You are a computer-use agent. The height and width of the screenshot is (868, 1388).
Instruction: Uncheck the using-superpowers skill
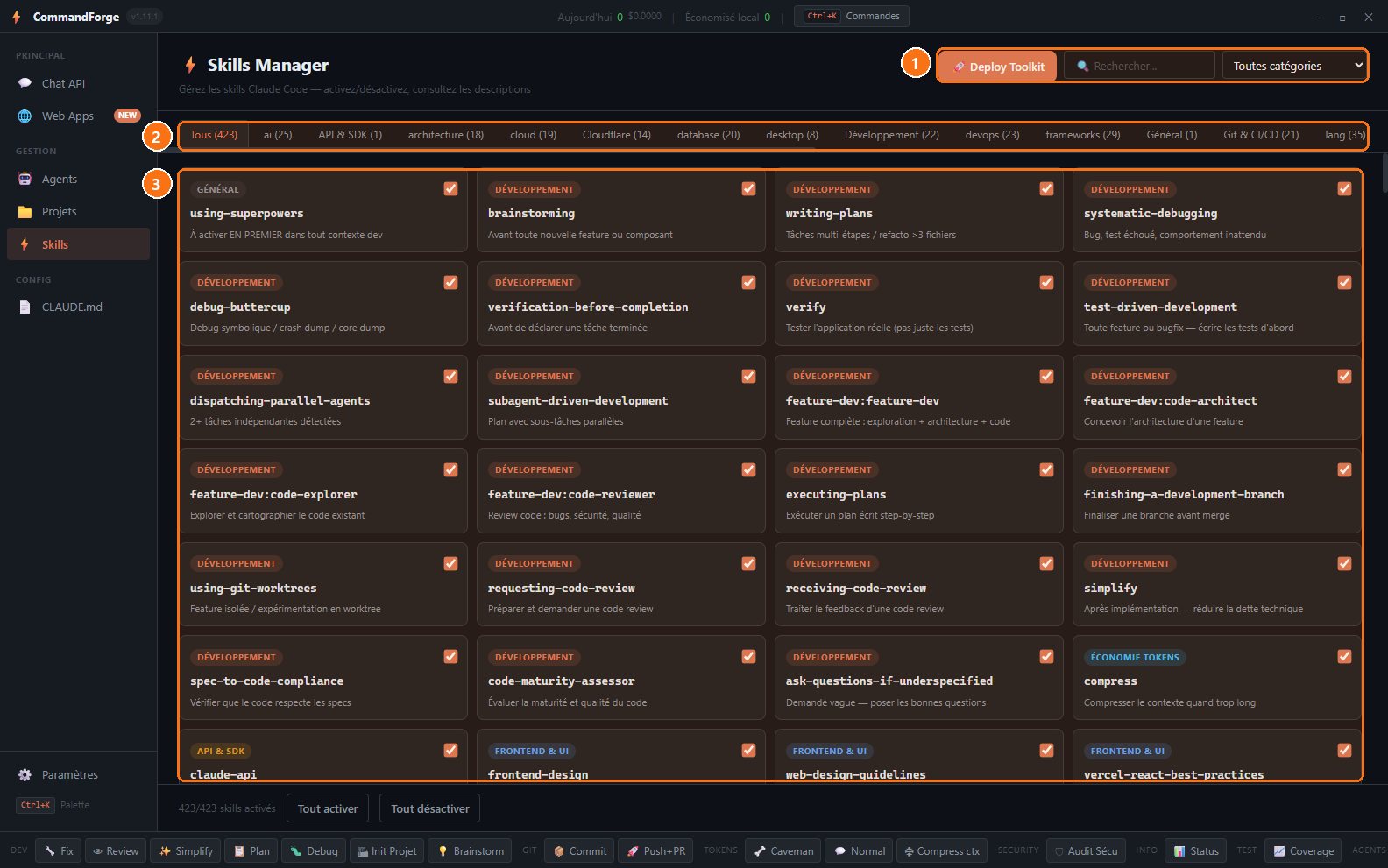(450, 188)
